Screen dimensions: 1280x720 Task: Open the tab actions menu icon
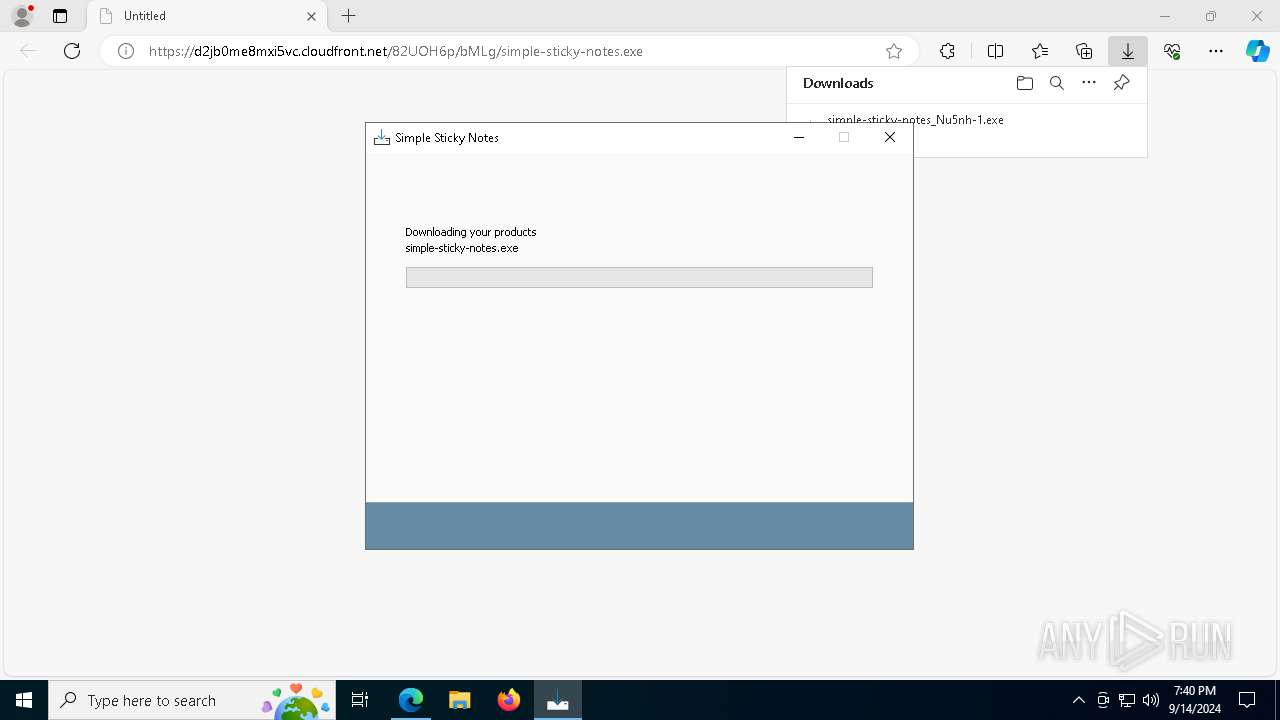(60, 16)
